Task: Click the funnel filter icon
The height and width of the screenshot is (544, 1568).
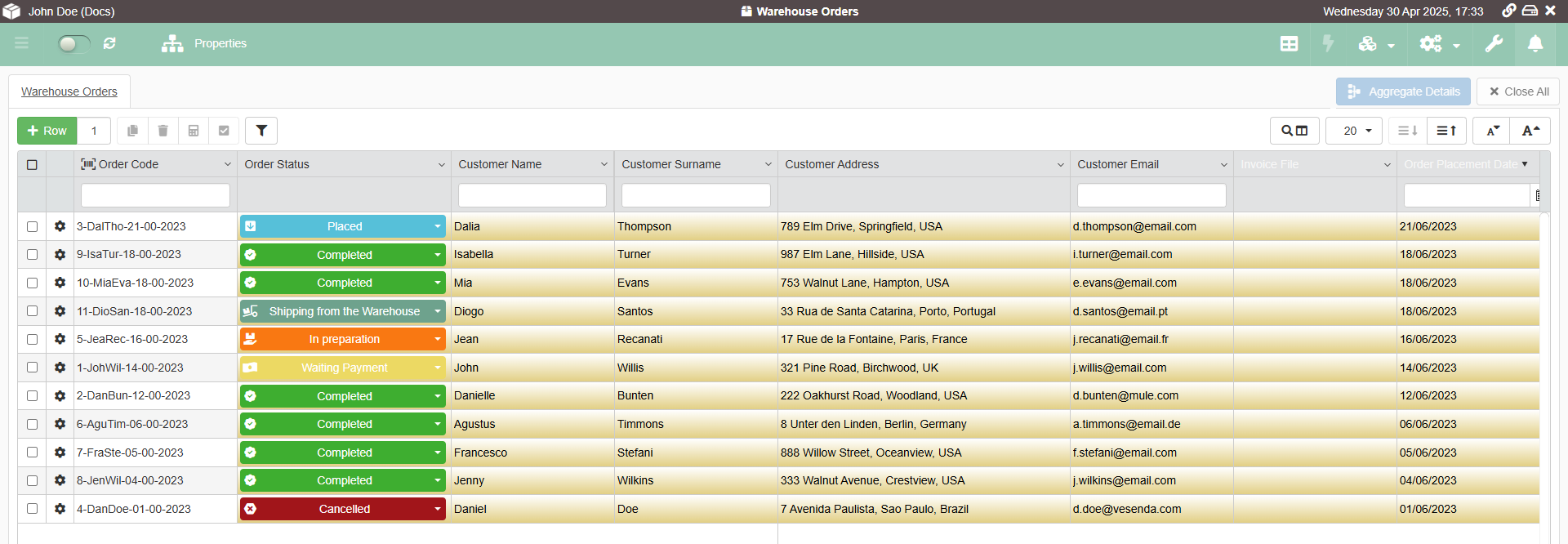Action: click(x=261, y=131)
